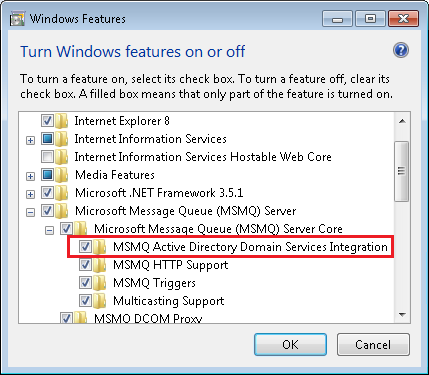Image resolution: width=429 pixels, height=375 pixels.
Task: Enable Internet Information Services Hostable Web Core
Action: 47,157
